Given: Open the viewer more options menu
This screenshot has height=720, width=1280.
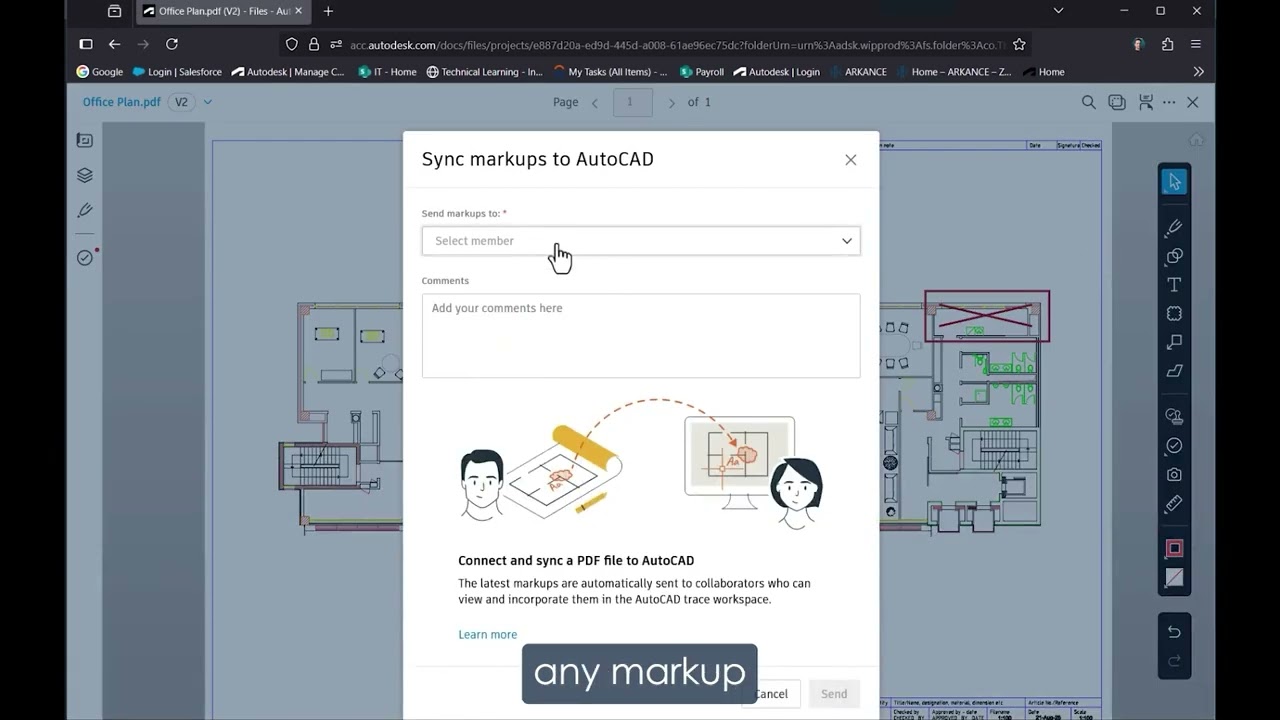Looking at the screenshot, I should (1169, 102).
